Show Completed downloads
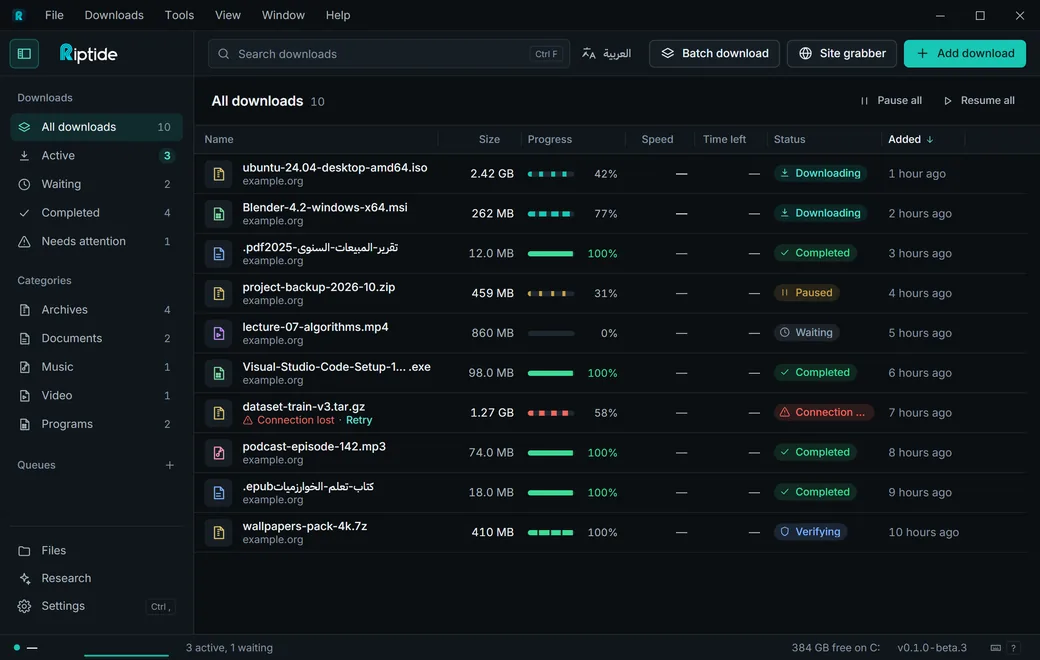Viewport: 1040px width, 660px height. pos(96,212)
